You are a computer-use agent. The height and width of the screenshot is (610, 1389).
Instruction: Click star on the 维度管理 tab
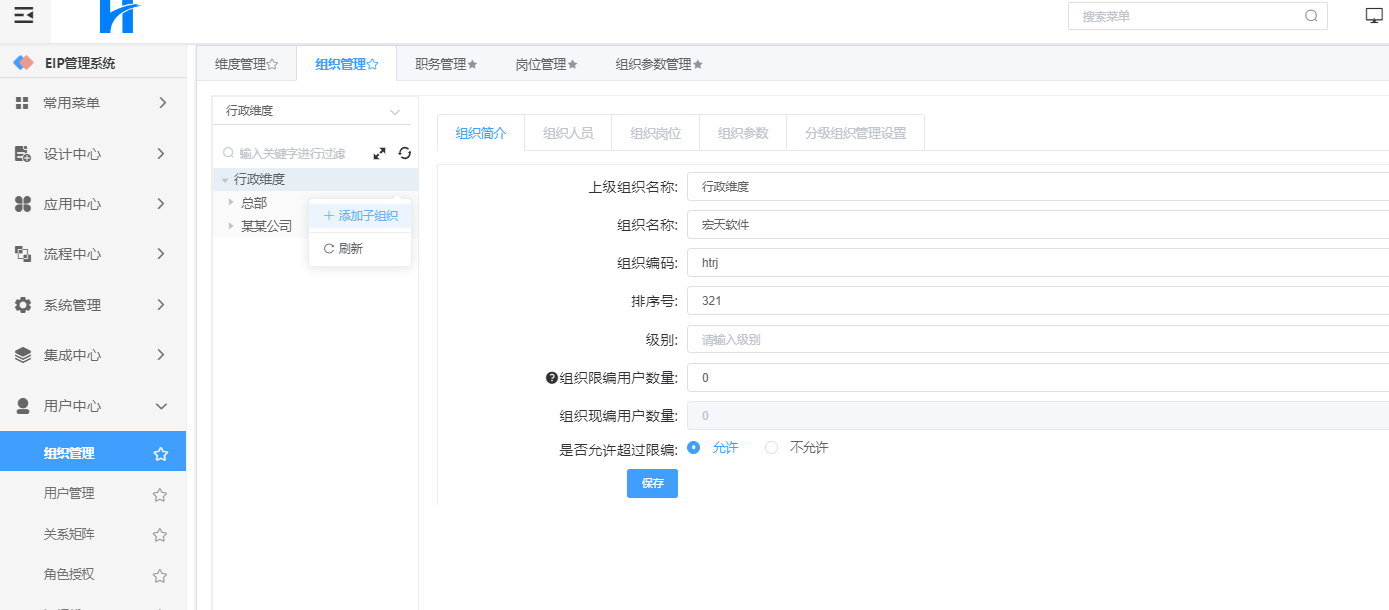(x=273, y=64)
